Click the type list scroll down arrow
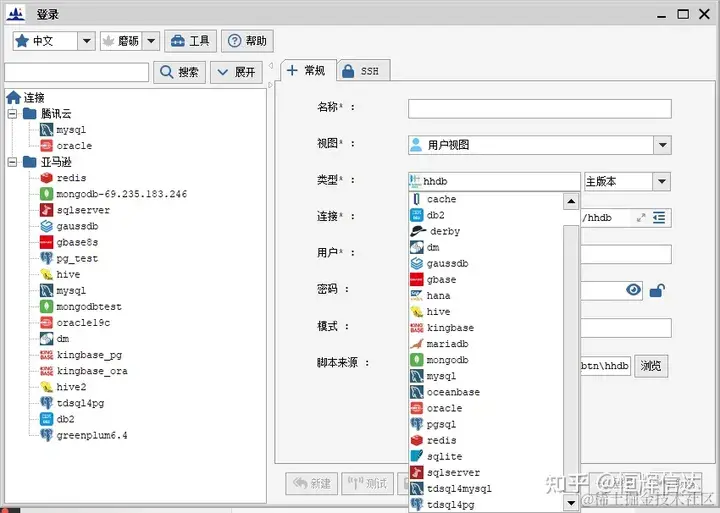The width and height of the screenshot is (720, 513). [571, 503]
